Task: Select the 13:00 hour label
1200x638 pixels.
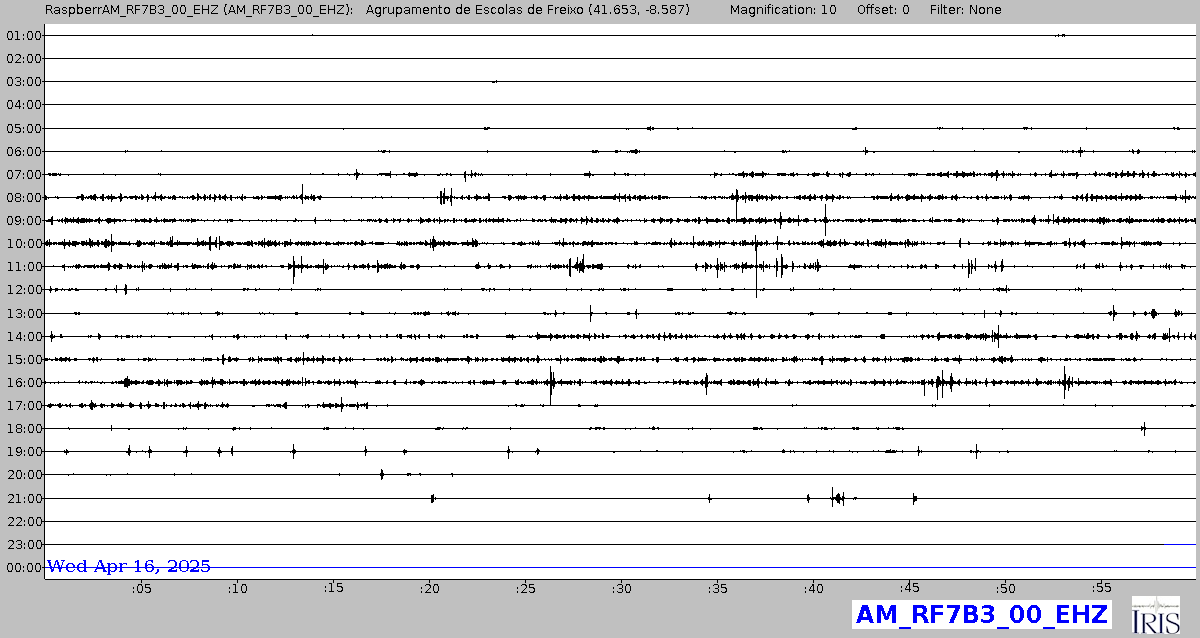Action: tap(23, 313)
